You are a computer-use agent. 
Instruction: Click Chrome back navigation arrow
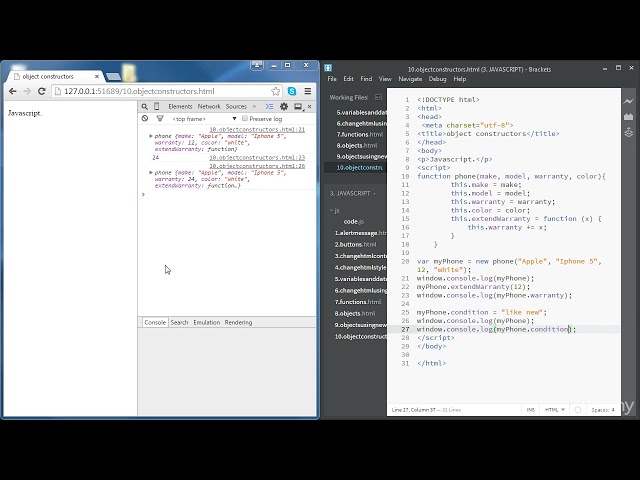point(13,91)
